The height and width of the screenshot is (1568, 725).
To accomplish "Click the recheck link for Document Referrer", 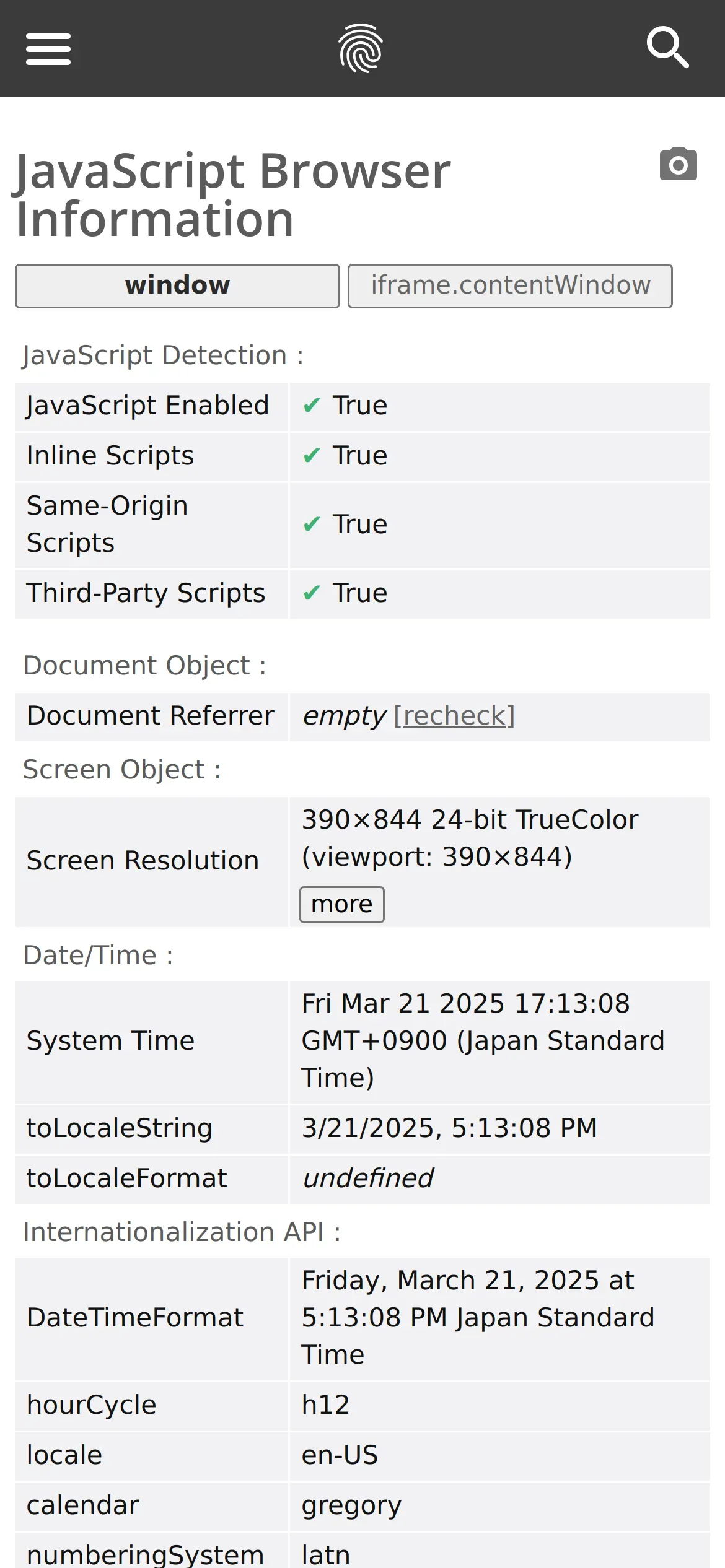I will pos(454,716).
